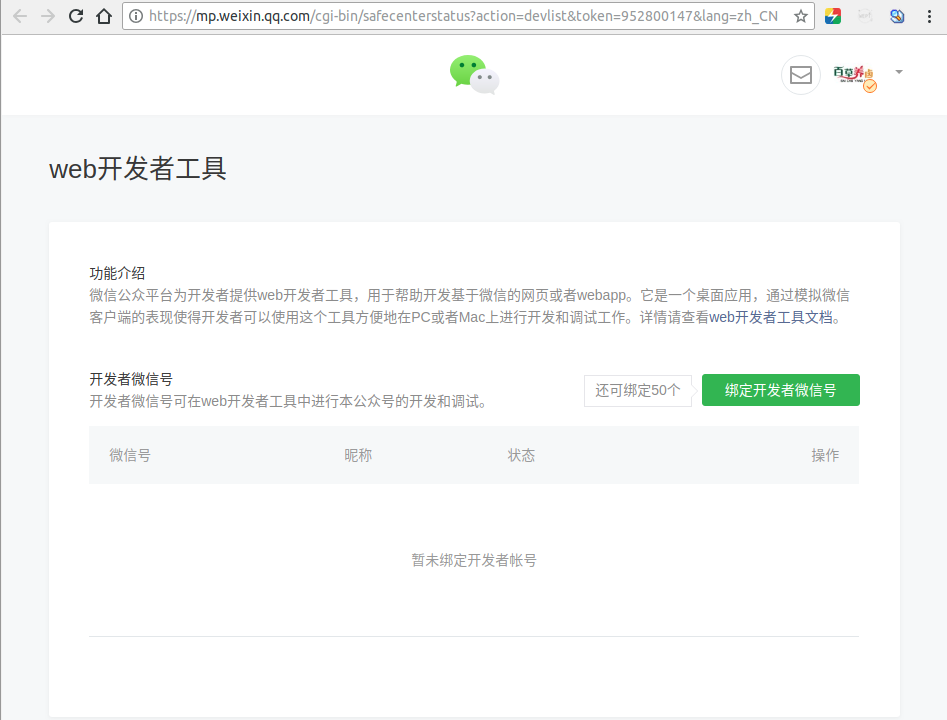Click the 开发者微信号 section heading
Screen dimensions: 947x720
[131, 379]
